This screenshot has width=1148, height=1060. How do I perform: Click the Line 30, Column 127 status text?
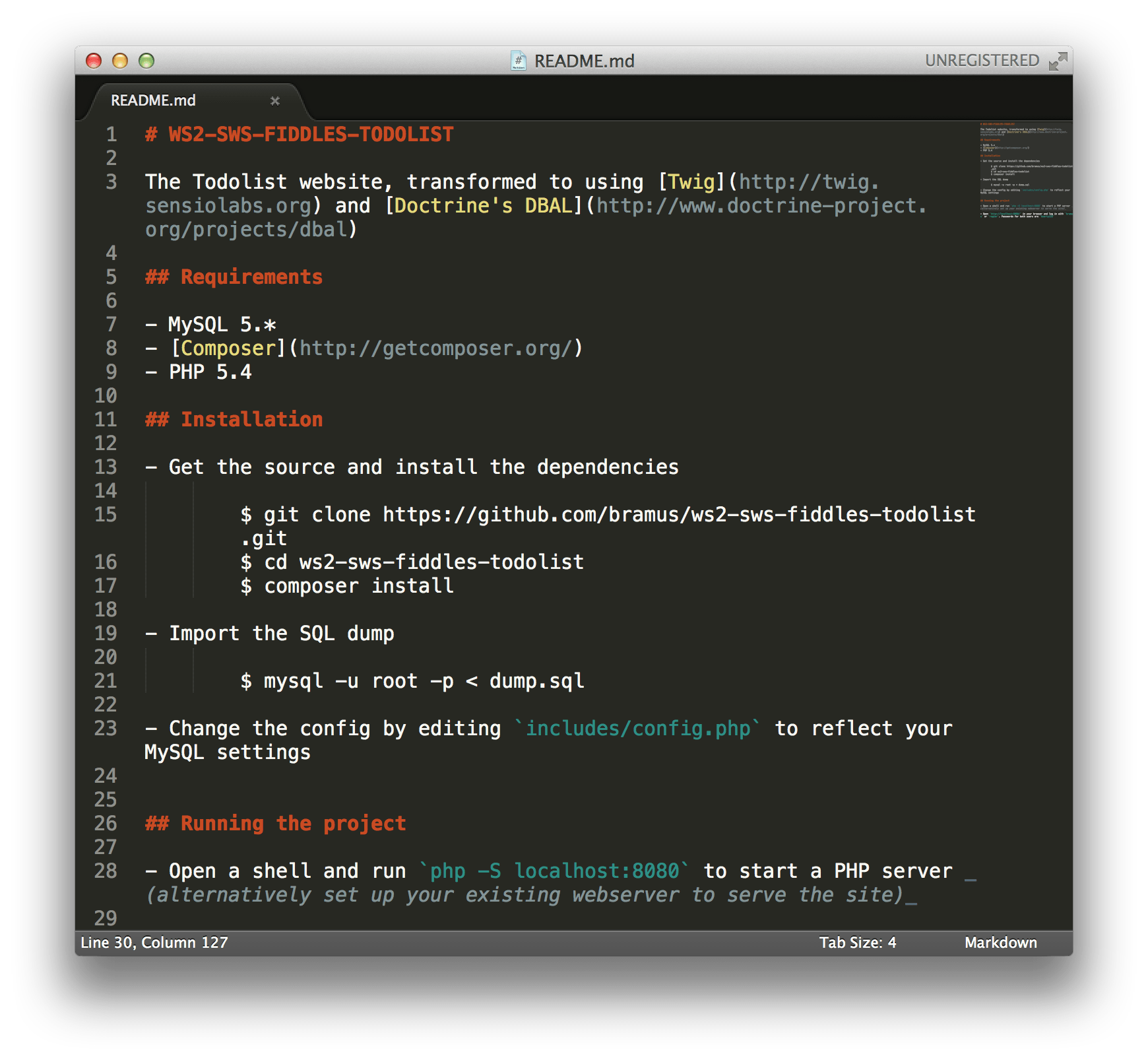pyautogui.click(x=154, y=943)
